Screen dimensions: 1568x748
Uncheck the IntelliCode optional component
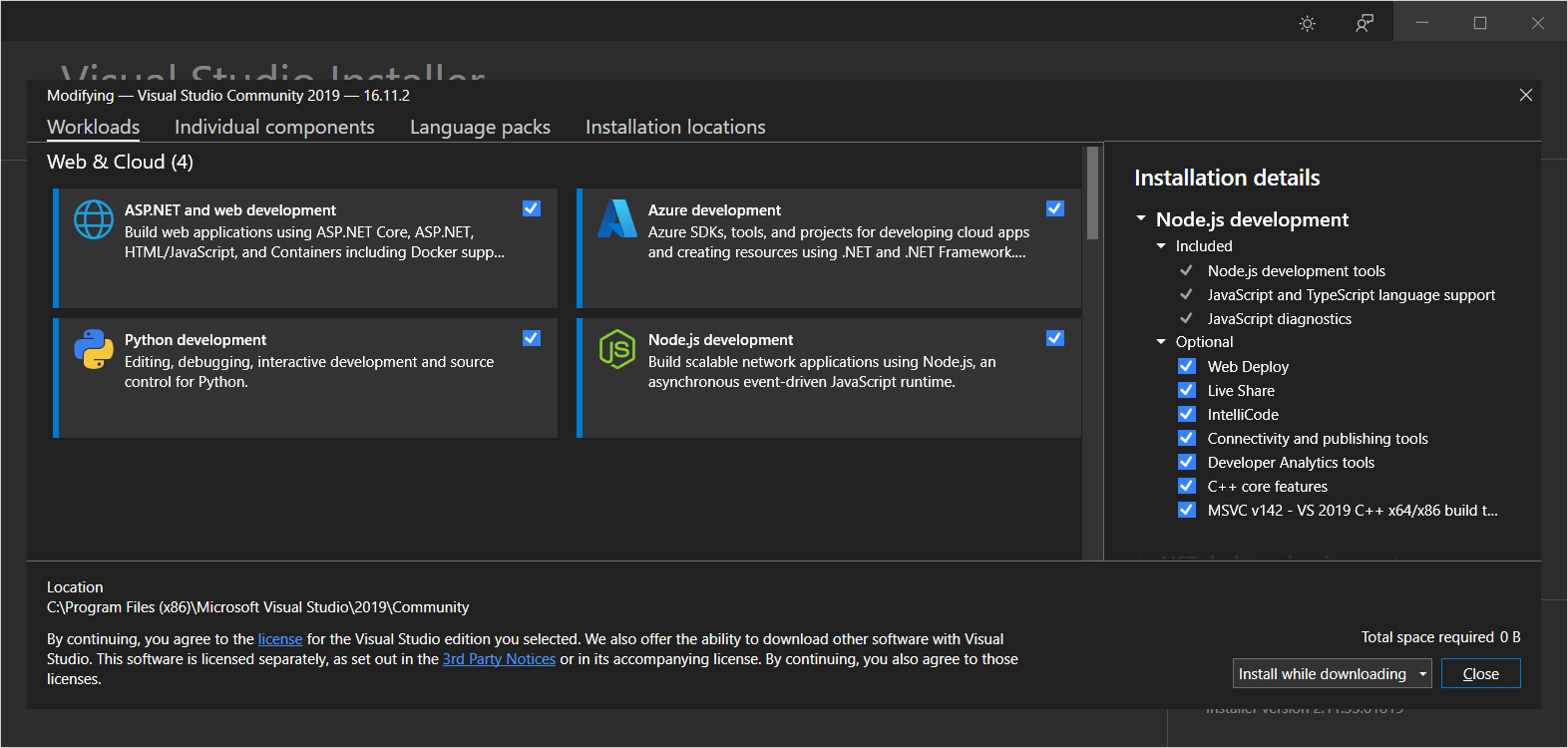pyautogui.click(x=1187, y=414)
